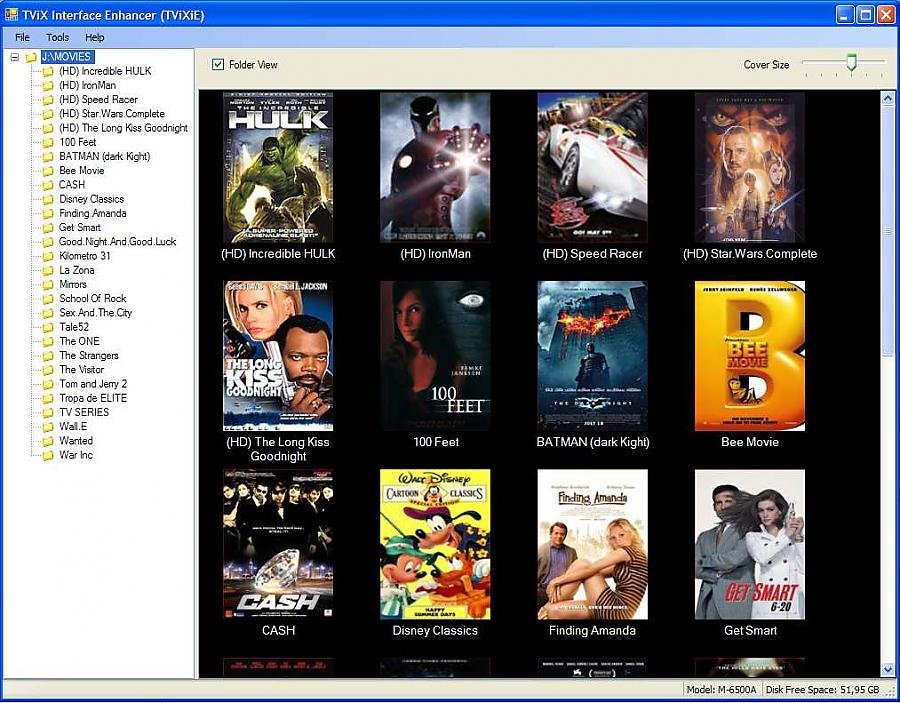Click the 100 Feet cover thumbnail
The image size is (900, 703).
435,356
